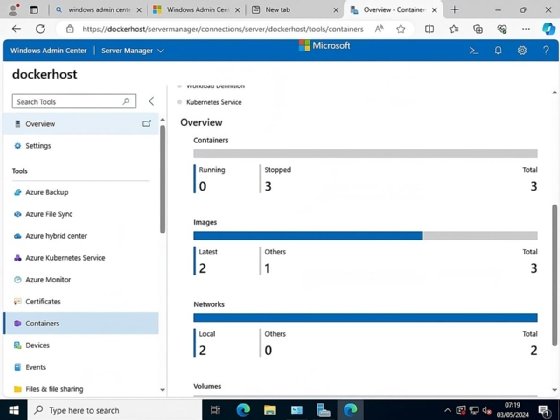Add page to favorites star icon

point(401,29)
